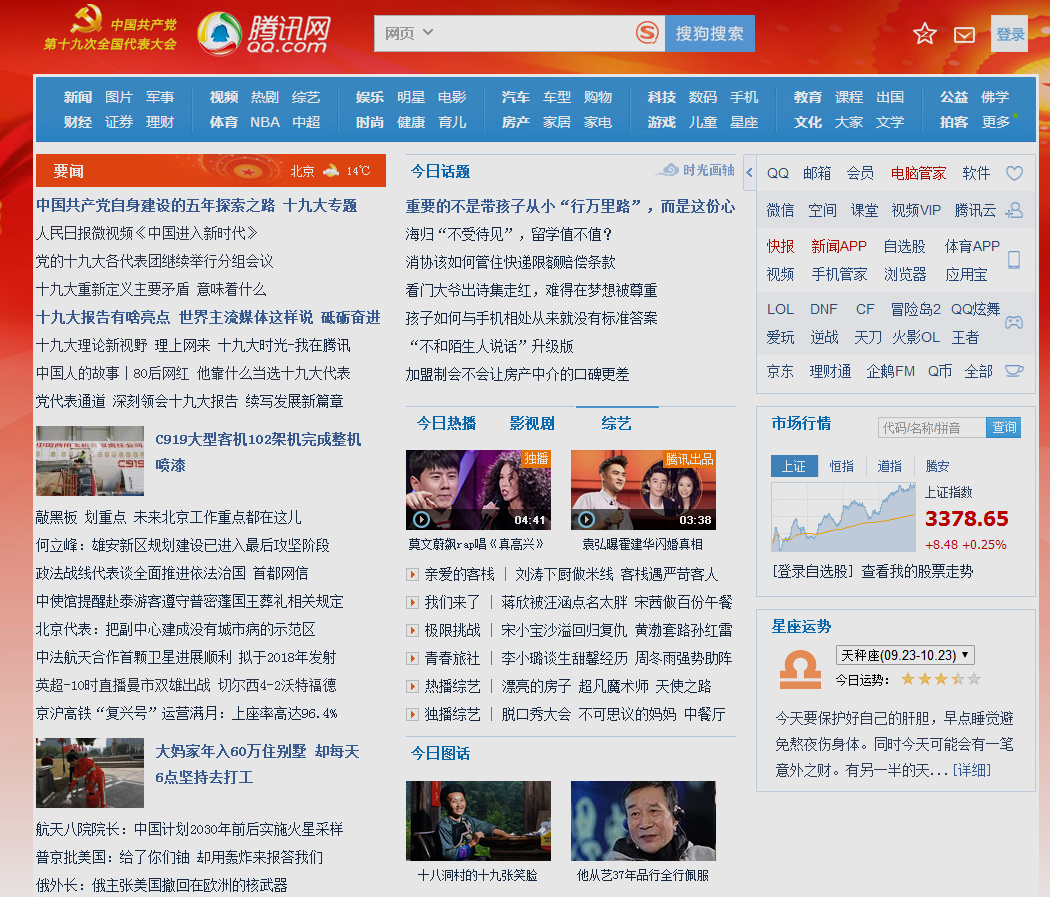Open 科技 in the navigation bar
The height and width of the screenshot is (897, 1050).
662,97
